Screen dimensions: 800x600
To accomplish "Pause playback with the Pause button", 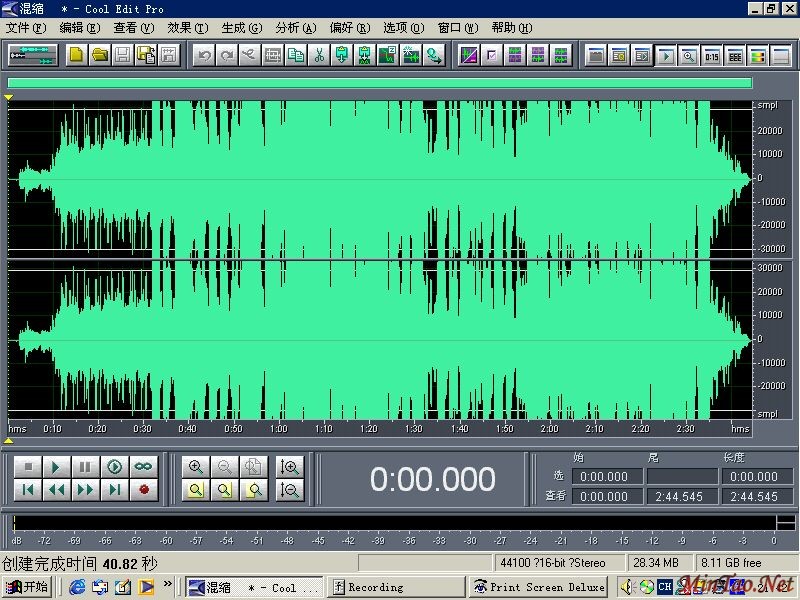I will (x=86, y=467).
